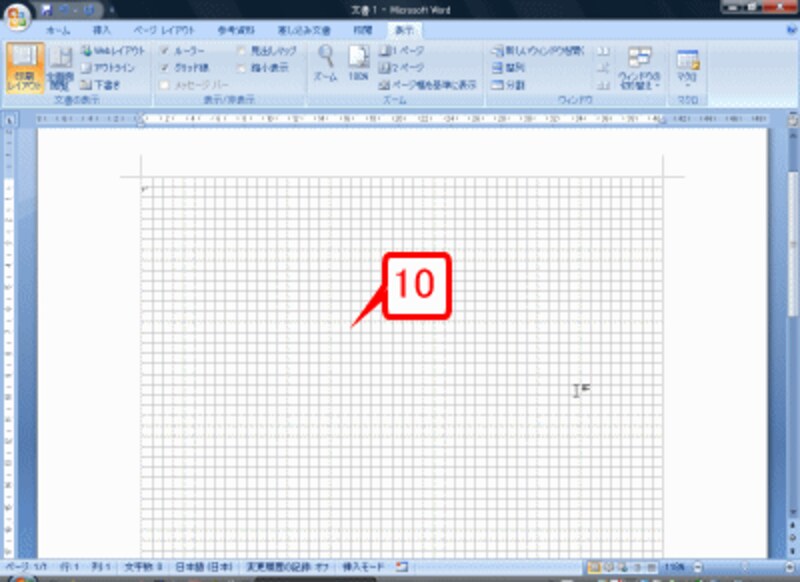Switch to 差し込み文書 (Mailings) tab

(x=304, y=31)
